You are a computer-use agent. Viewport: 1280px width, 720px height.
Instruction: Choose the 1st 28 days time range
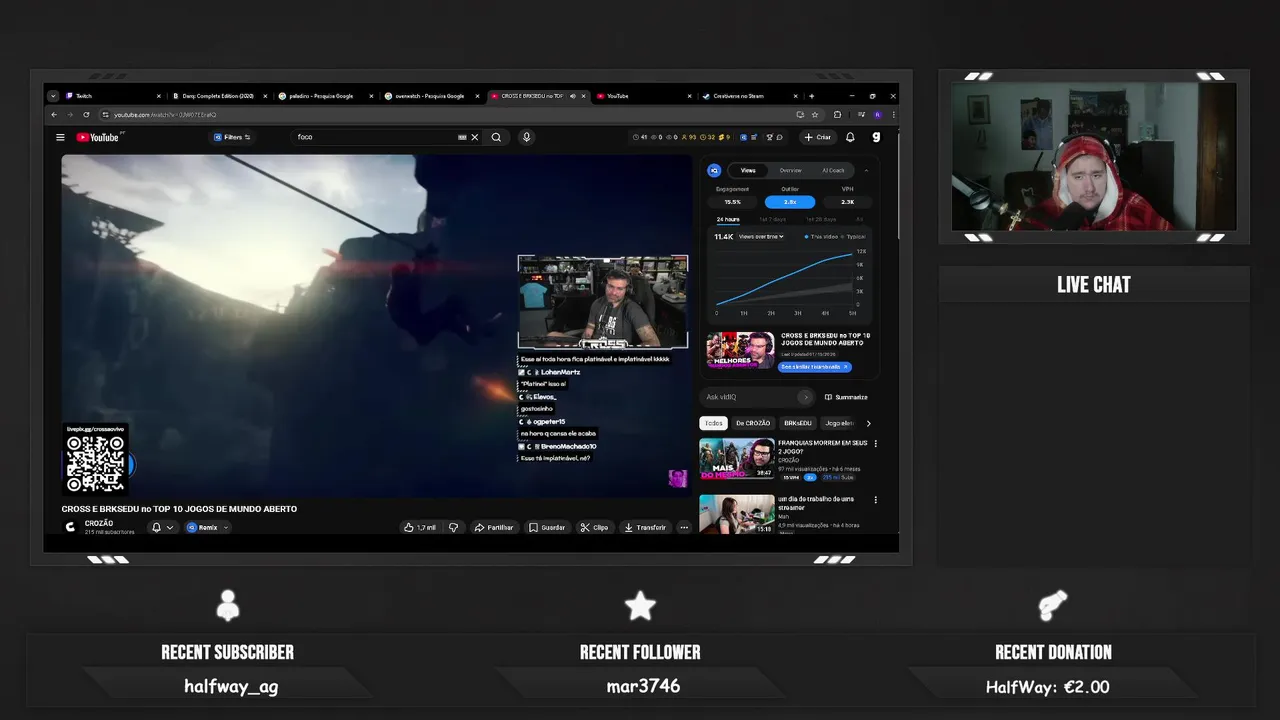point(820,219)
